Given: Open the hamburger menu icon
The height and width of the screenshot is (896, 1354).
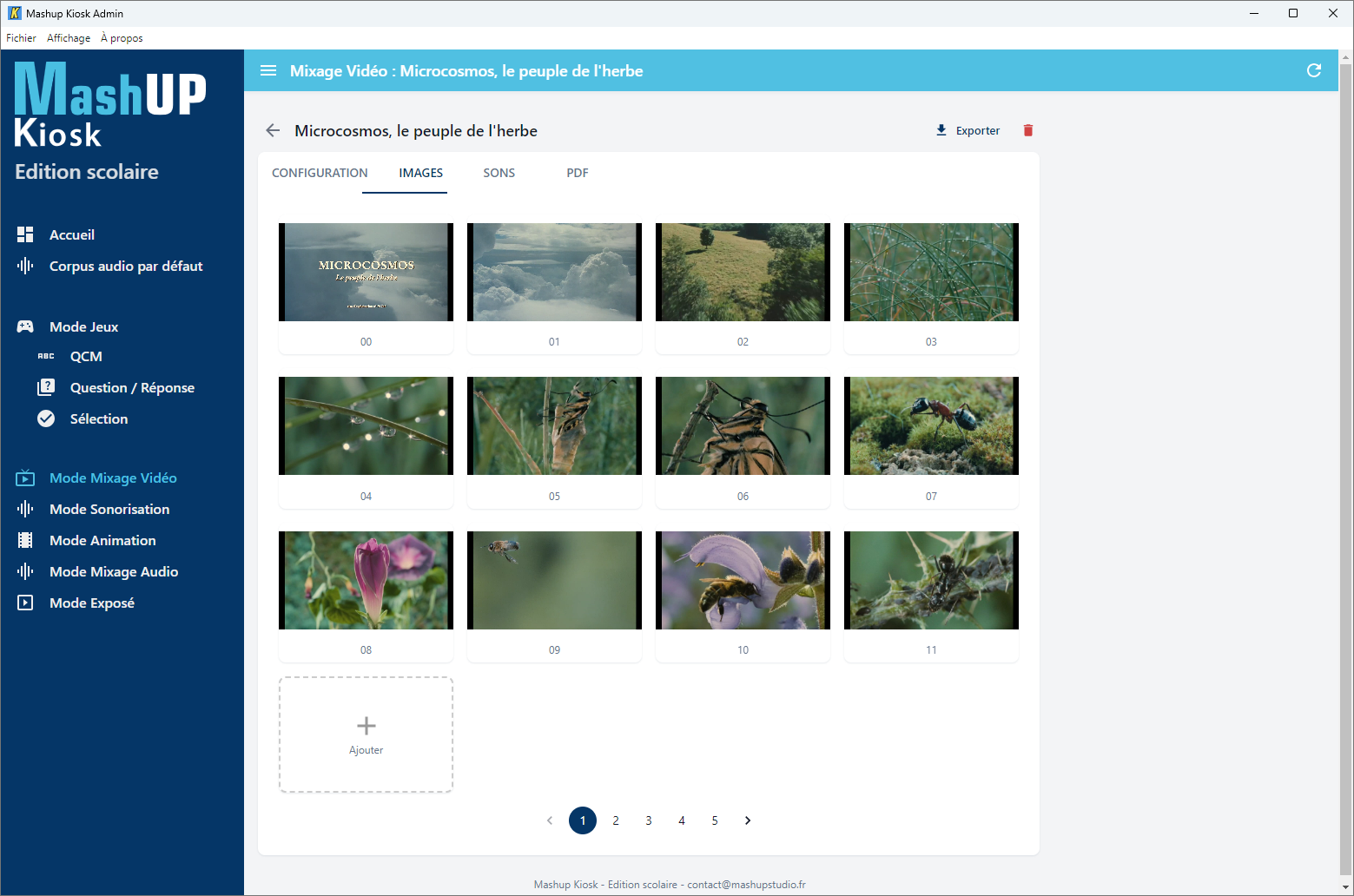Looking at the screenshot, I should pos(268,70).
